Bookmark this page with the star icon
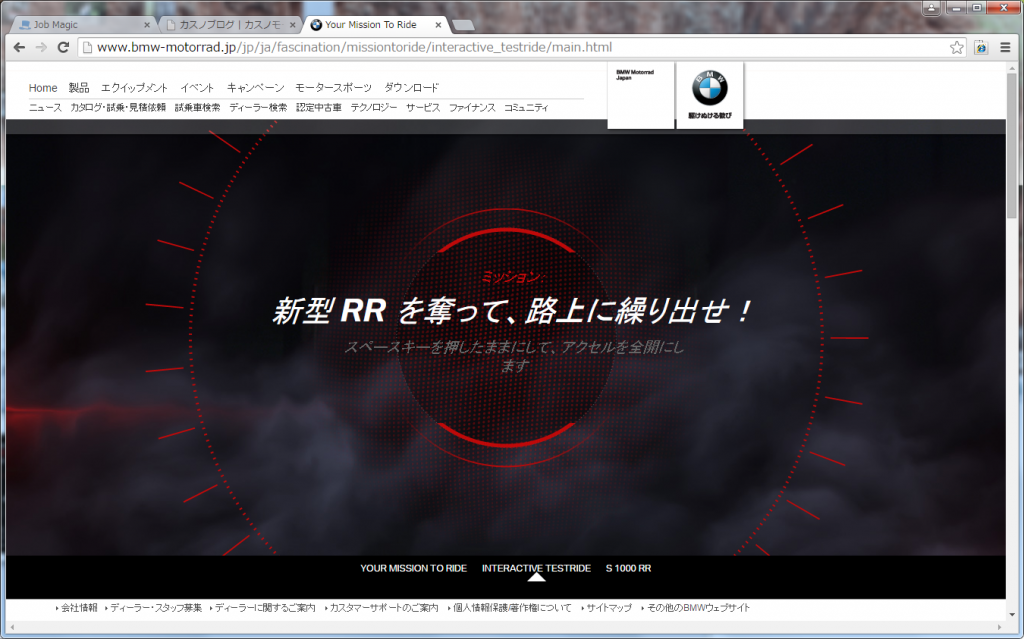1024x639 pixels. (x=957, y=47)
